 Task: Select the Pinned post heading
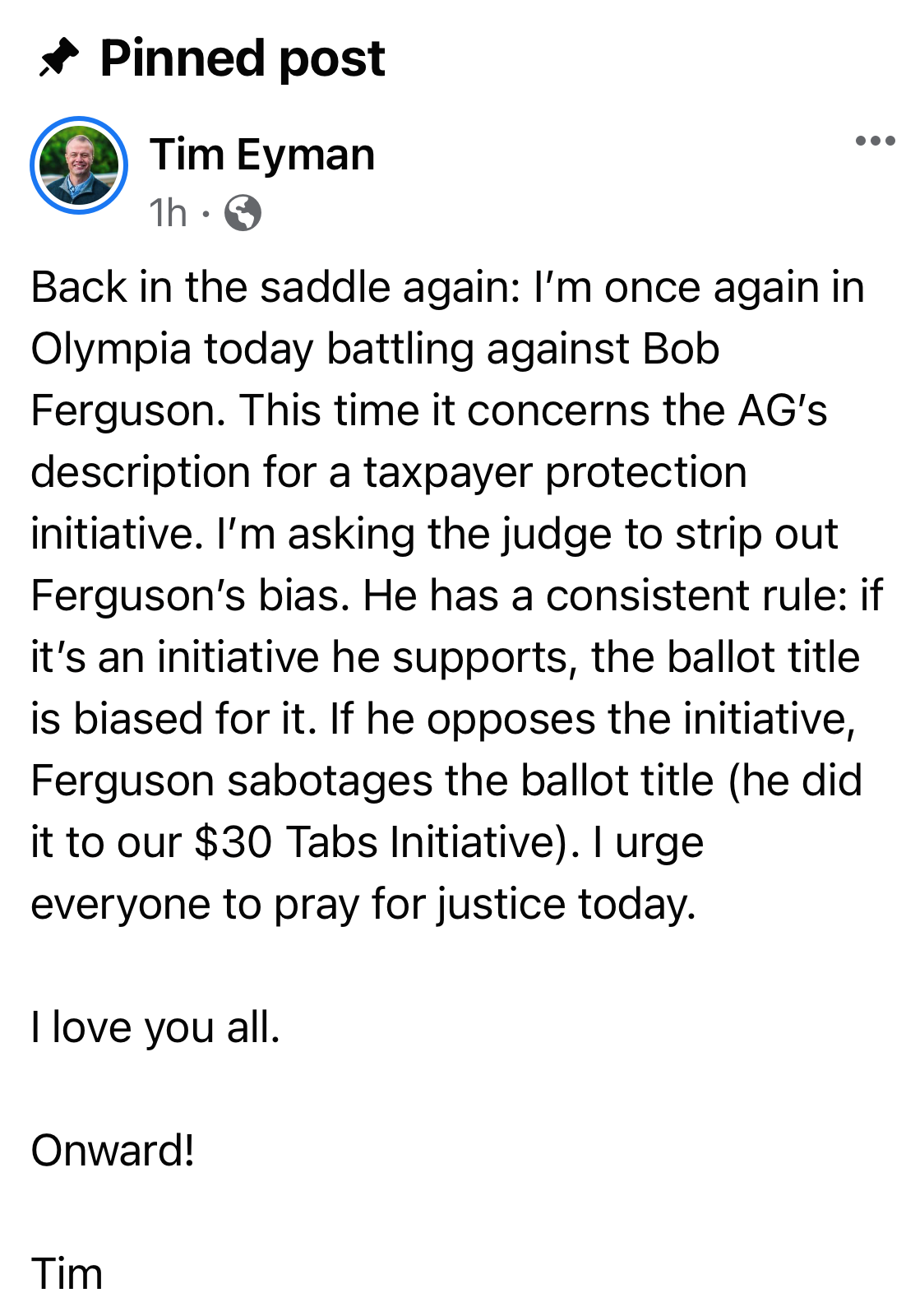[x=243, y=58]
